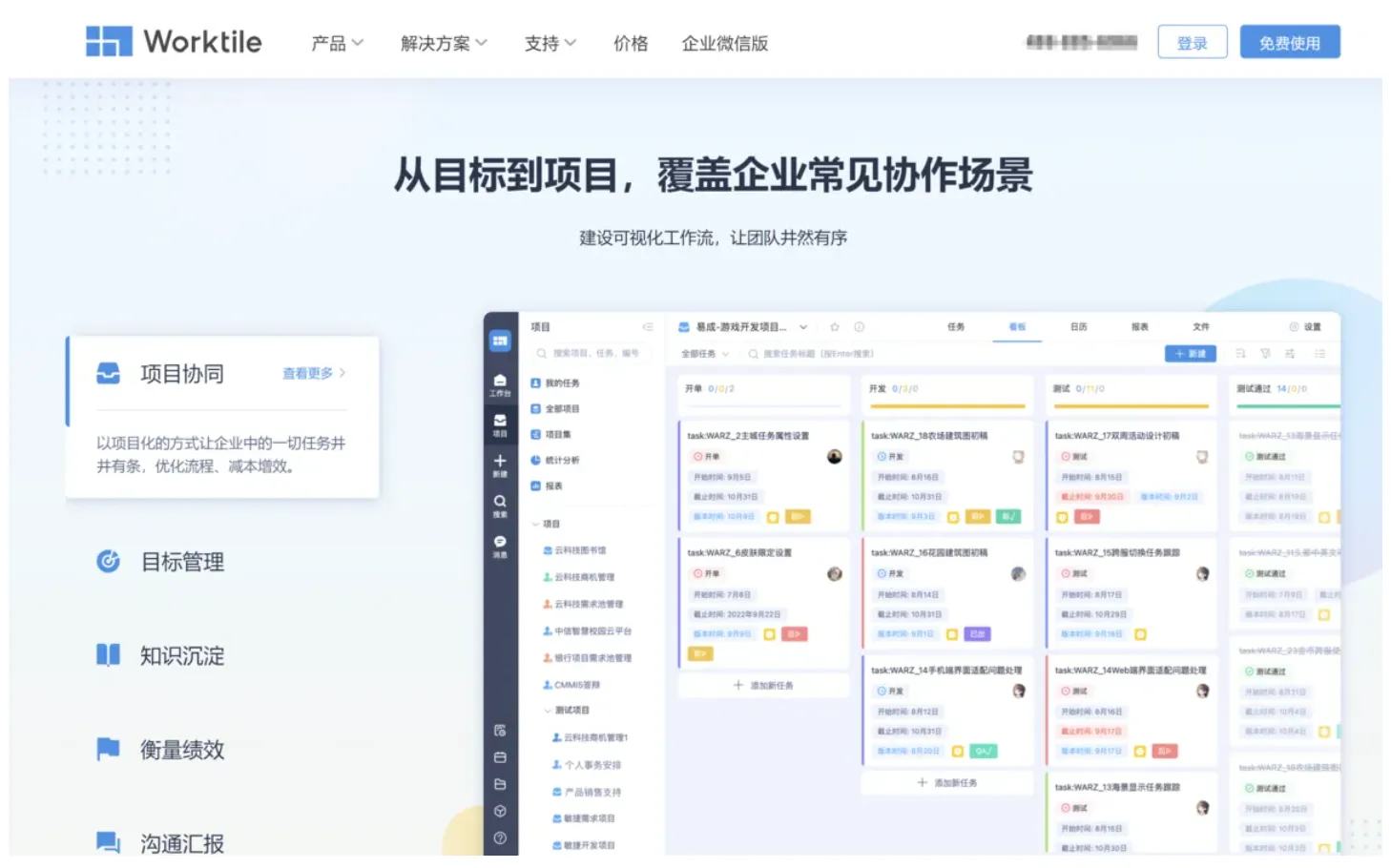Open 消息 in the dark sidebar

tap(500, 546)
